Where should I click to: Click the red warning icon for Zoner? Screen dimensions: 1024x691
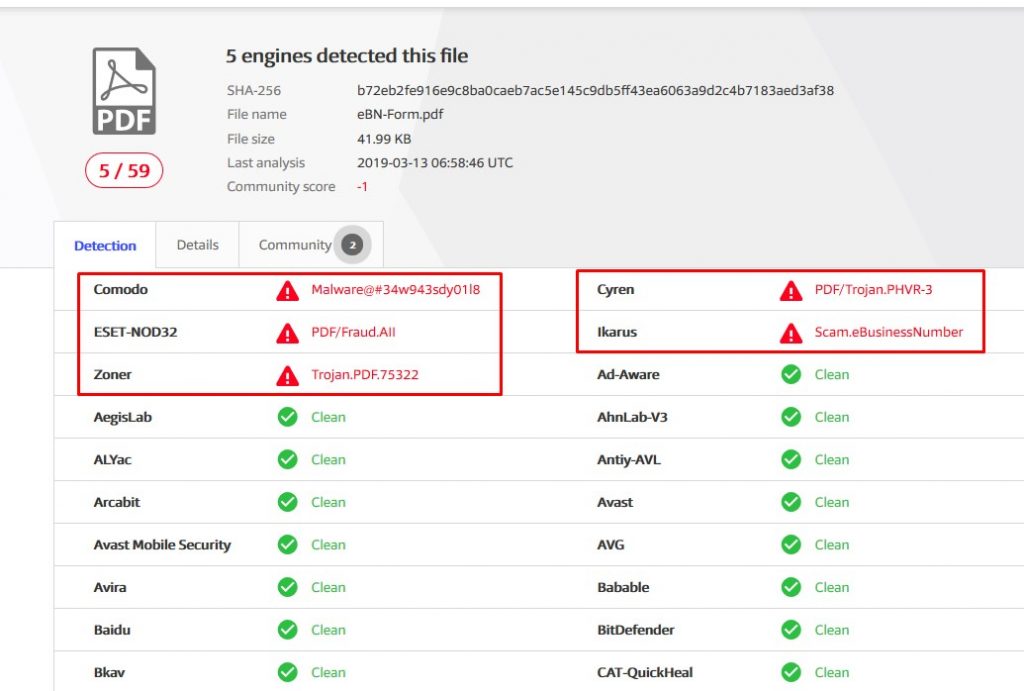point(287,375)
